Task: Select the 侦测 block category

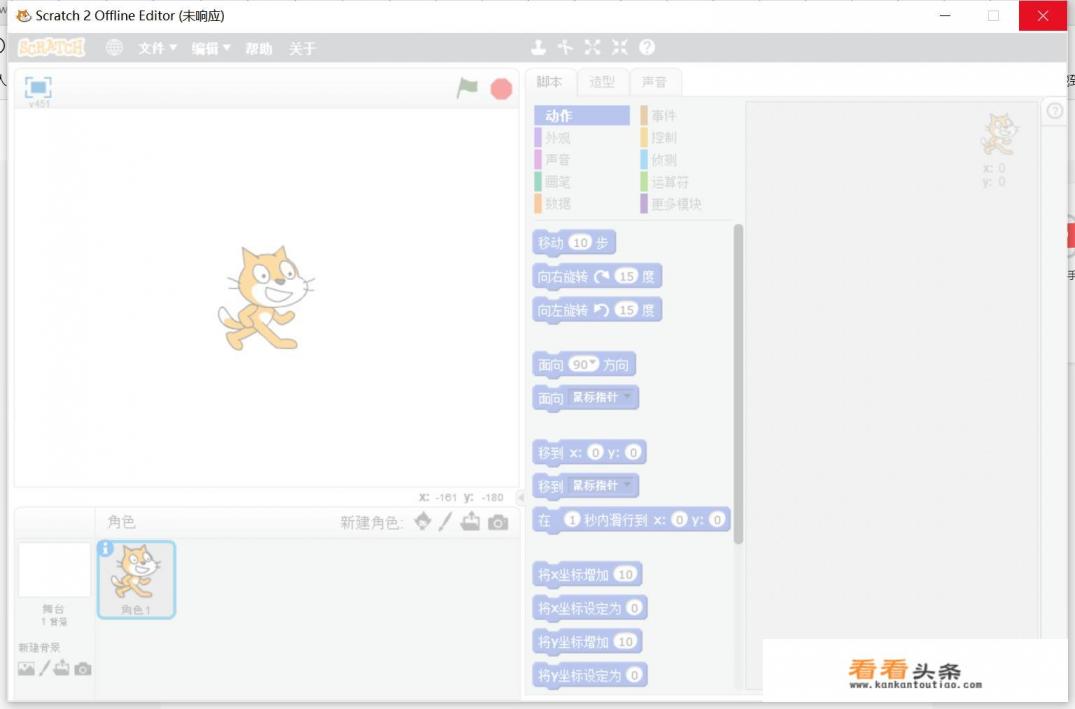Action: click(665, 159)
